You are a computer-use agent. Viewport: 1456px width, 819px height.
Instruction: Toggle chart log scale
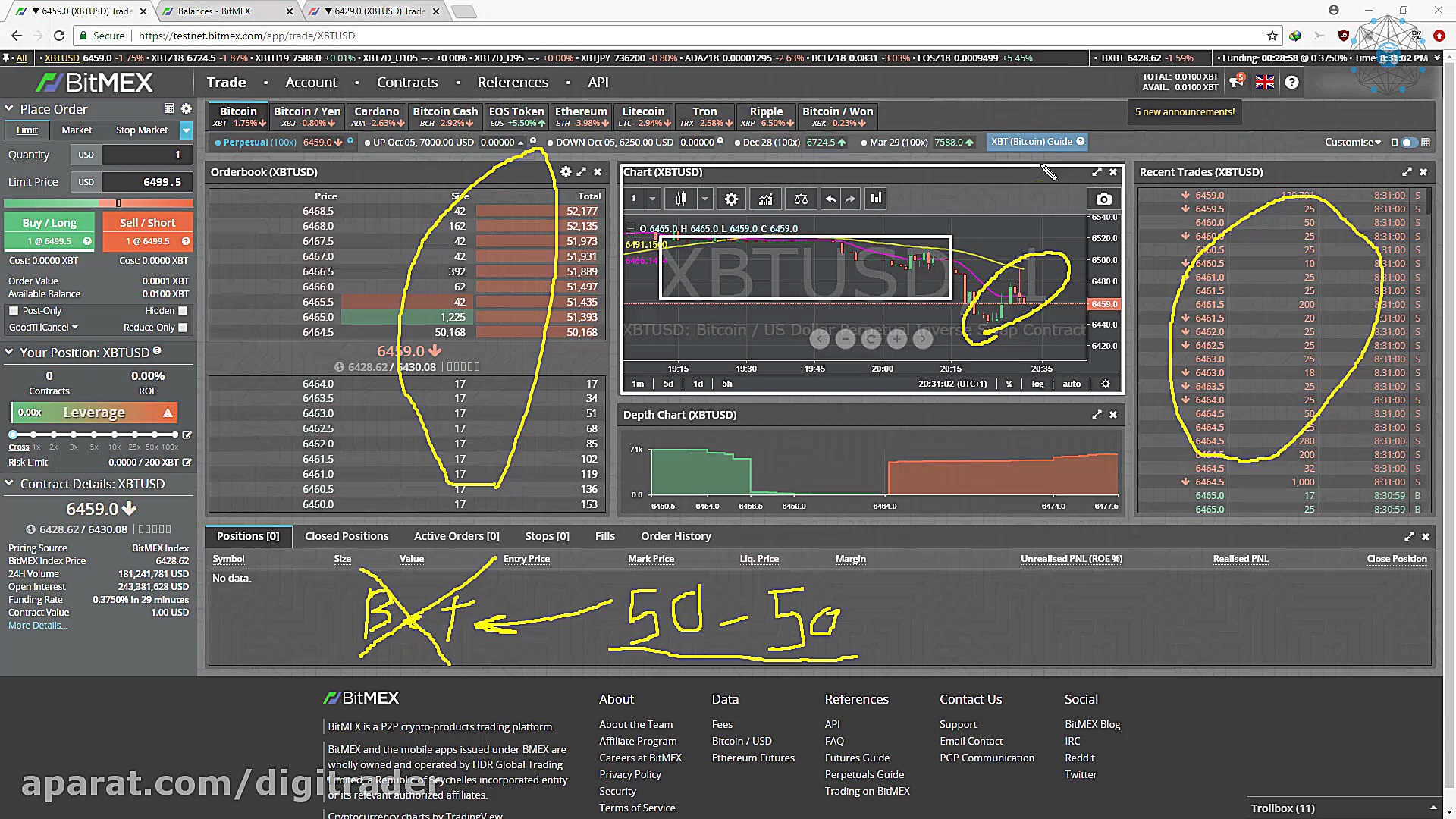[x=1037, y=384]
